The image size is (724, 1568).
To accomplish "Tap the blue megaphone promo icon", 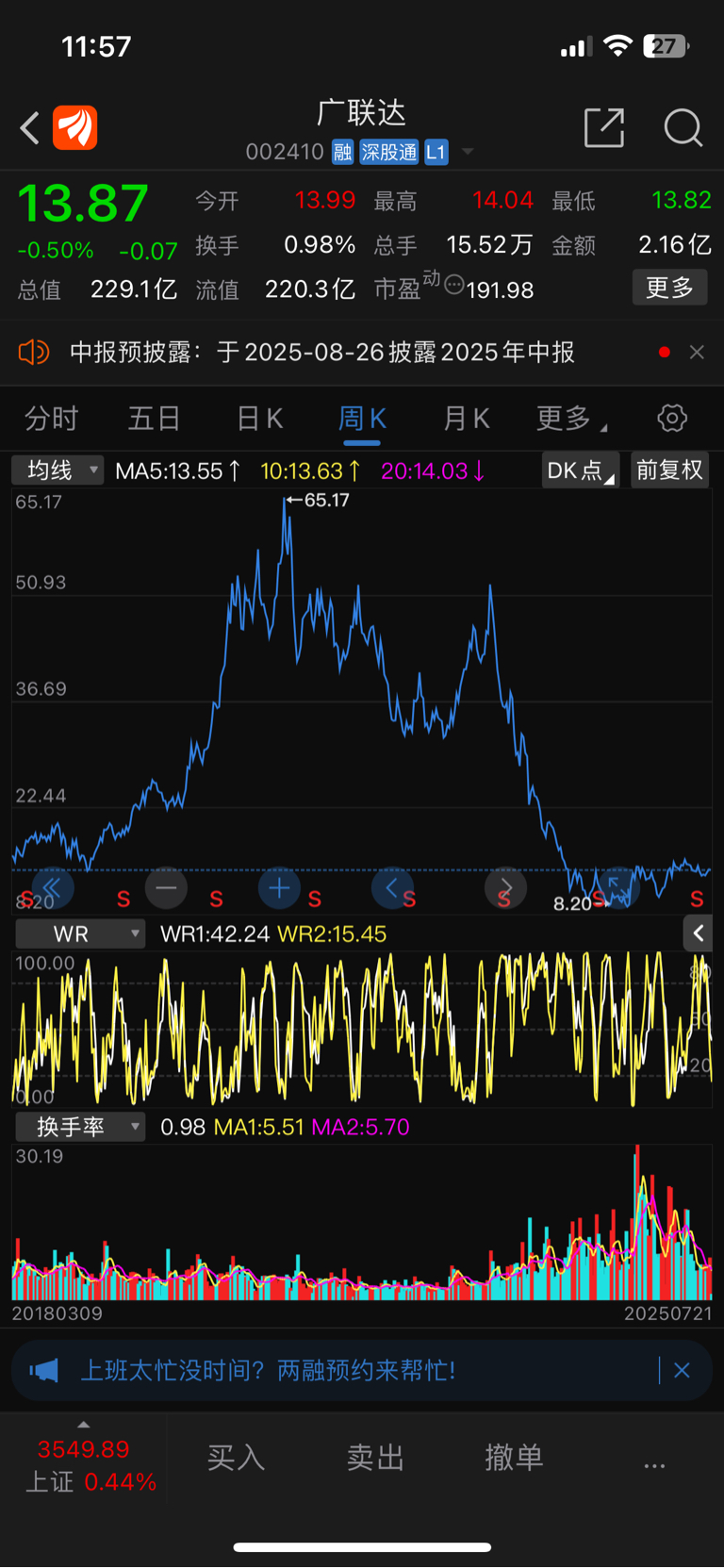I will 43,1370.
